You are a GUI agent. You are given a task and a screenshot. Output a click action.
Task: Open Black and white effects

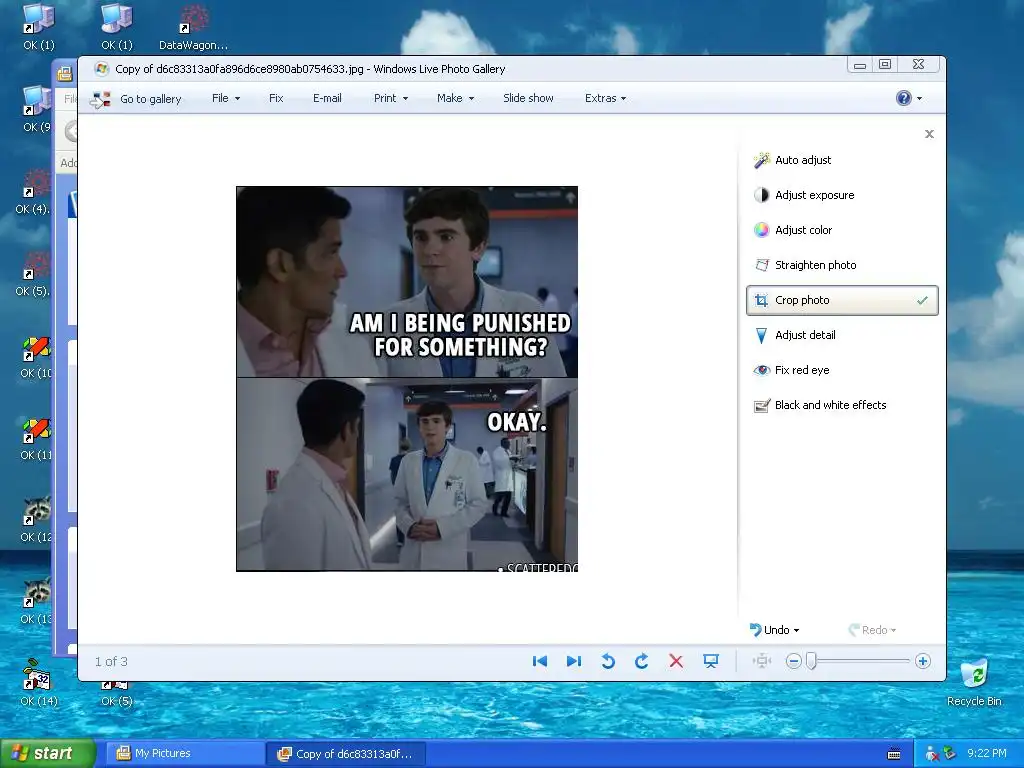click(820, 405)
